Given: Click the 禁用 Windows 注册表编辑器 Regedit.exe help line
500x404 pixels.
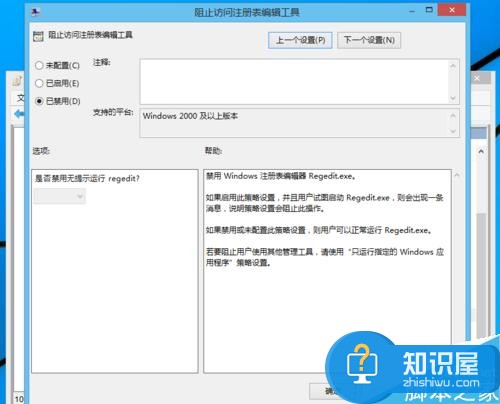Looking at the screenshot, I should click(x=281, y=176).
